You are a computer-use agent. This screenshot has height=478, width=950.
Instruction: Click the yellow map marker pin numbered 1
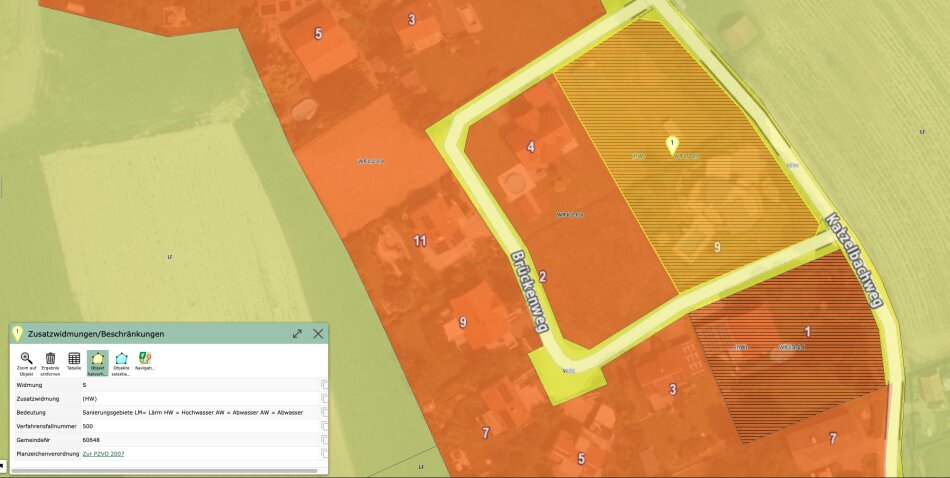click(x=672, y=146)
